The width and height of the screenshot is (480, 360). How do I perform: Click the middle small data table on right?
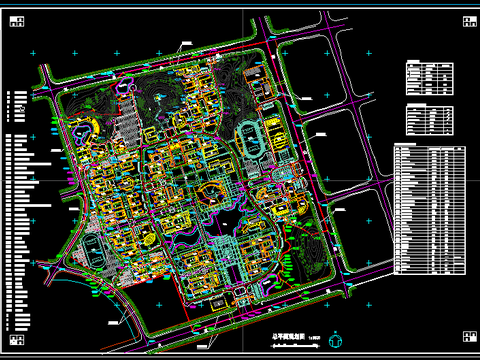pos(430,120)
